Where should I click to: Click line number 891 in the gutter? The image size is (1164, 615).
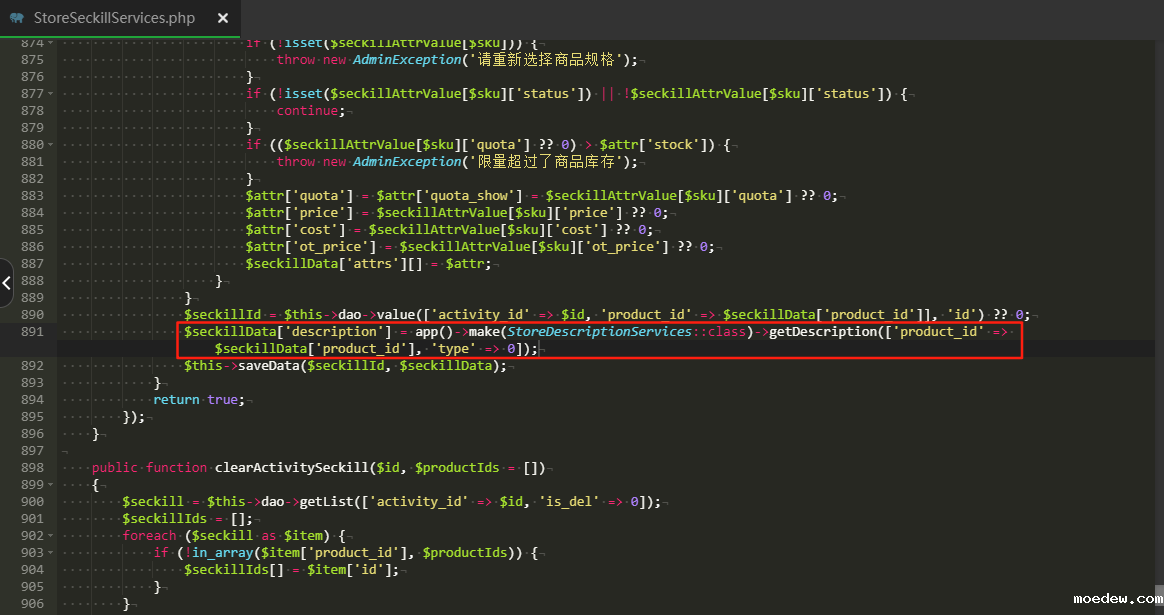pos(31,332)
